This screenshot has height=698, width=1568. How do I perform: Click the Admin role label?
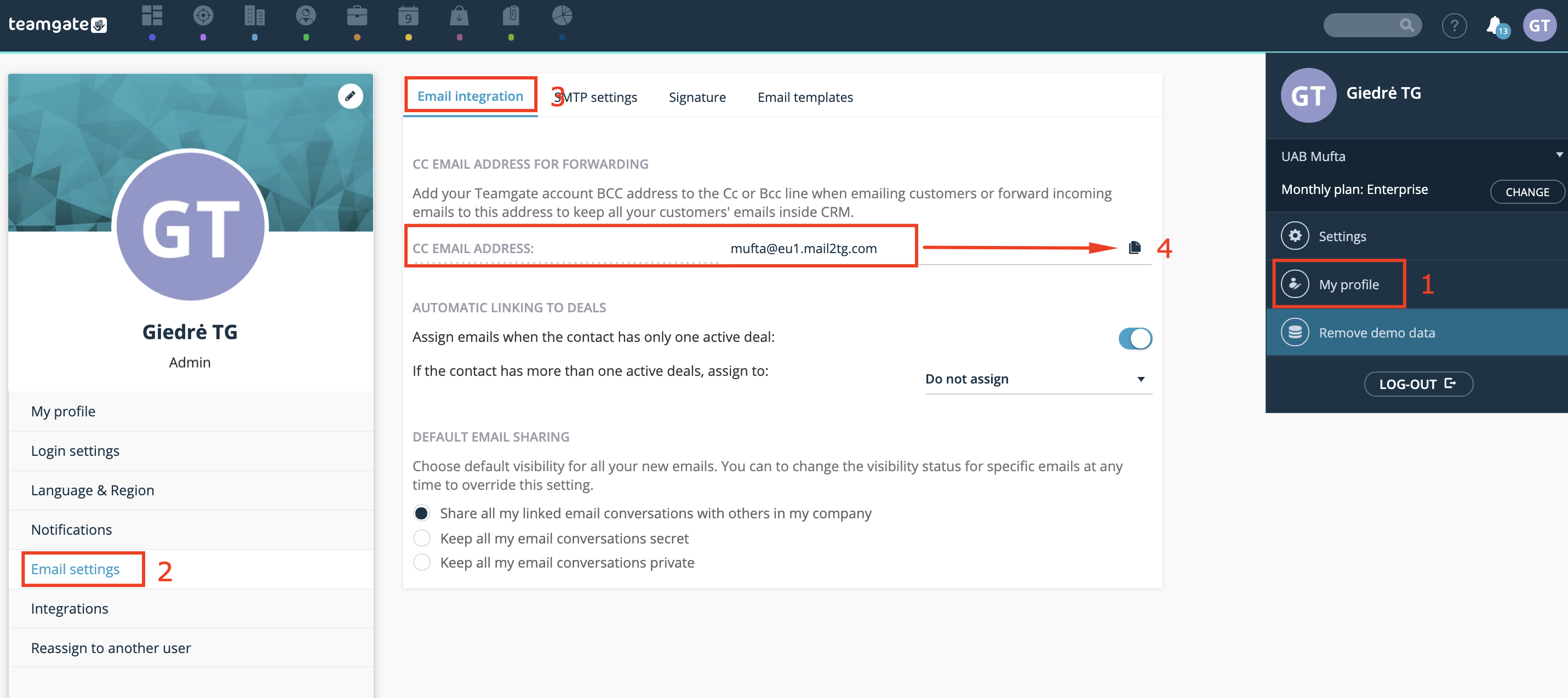pyautogui.click(x=190, y=363)
